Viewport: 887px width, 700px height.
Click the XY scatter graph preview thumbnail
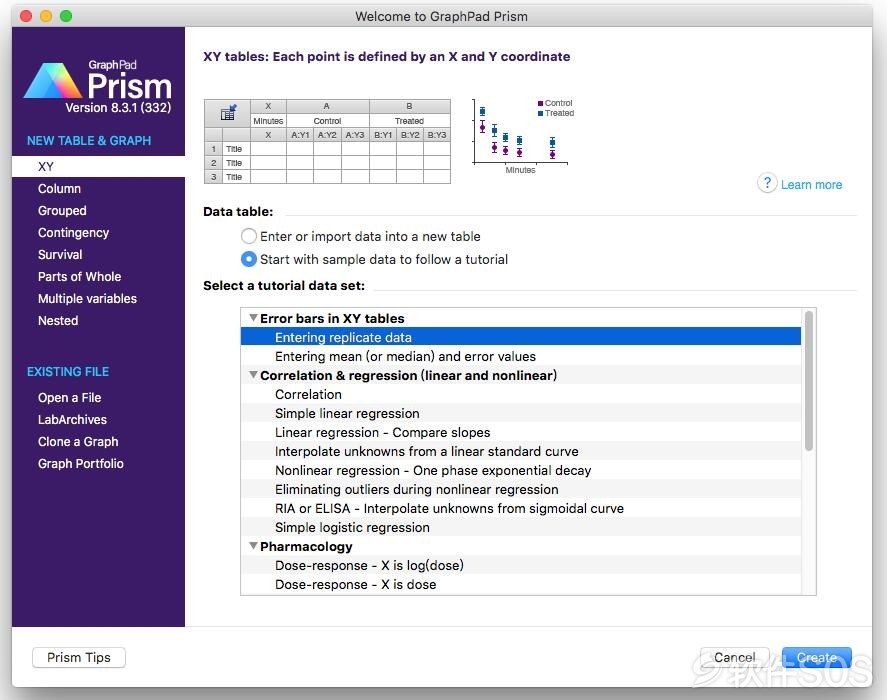pos(522,136)
